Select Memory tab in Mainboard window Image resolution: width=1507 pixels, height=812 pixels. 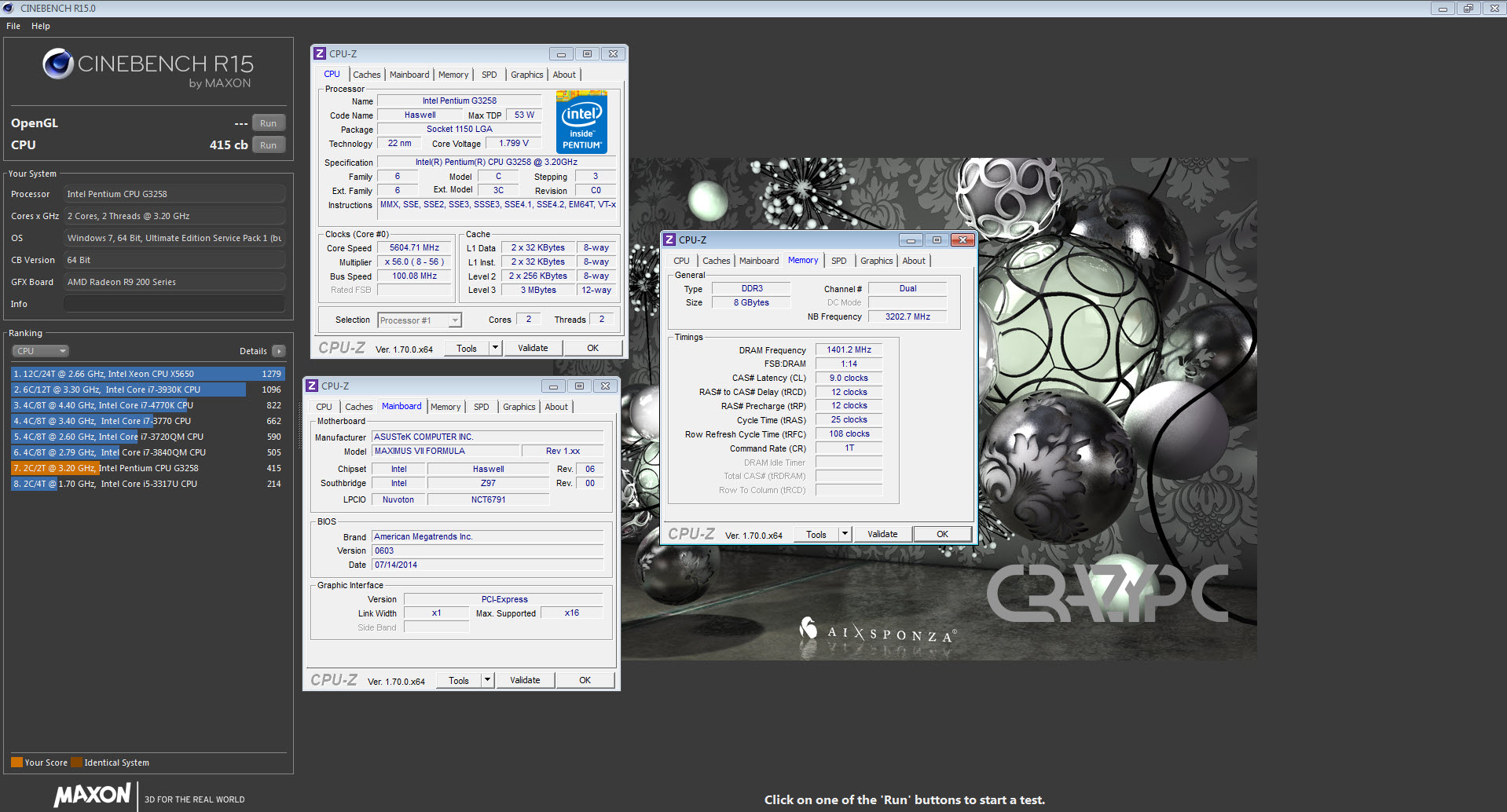coord(445,407)
